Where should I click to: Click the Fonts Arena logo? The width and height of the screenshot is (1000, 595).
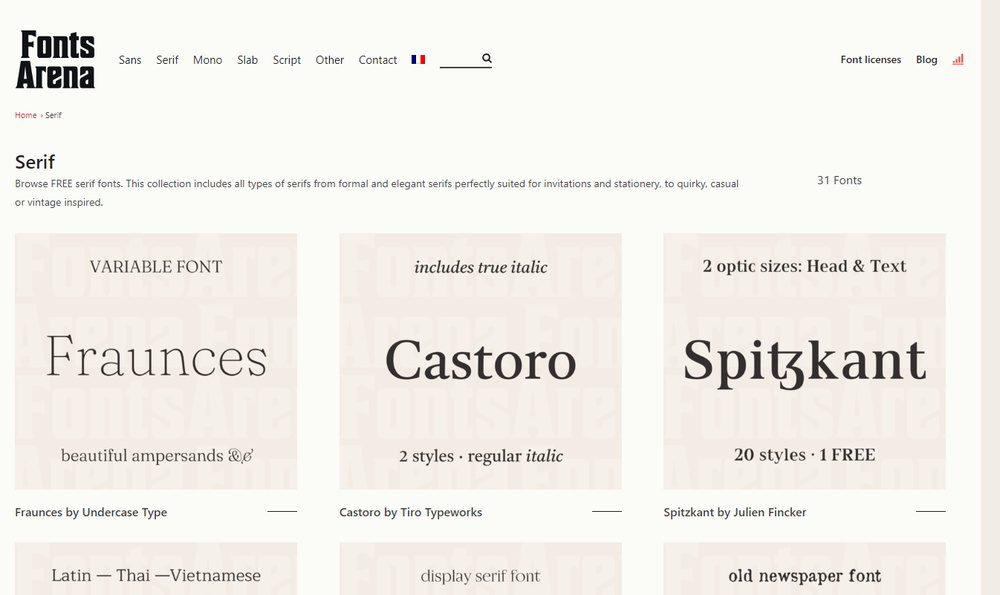(x=55, y=59)
